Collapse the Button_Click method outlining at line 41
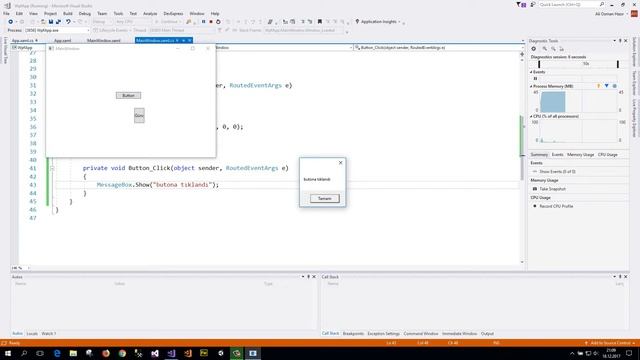This screenshot has width=640, height=360. 52,168
